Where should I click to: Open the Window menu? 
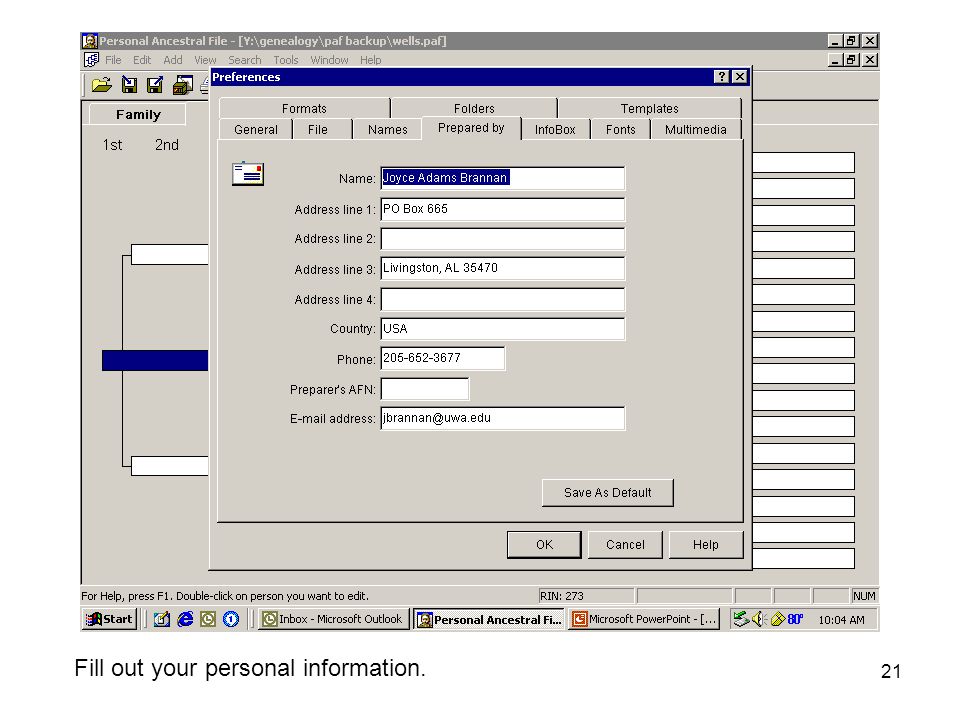(x=329, y=60)
